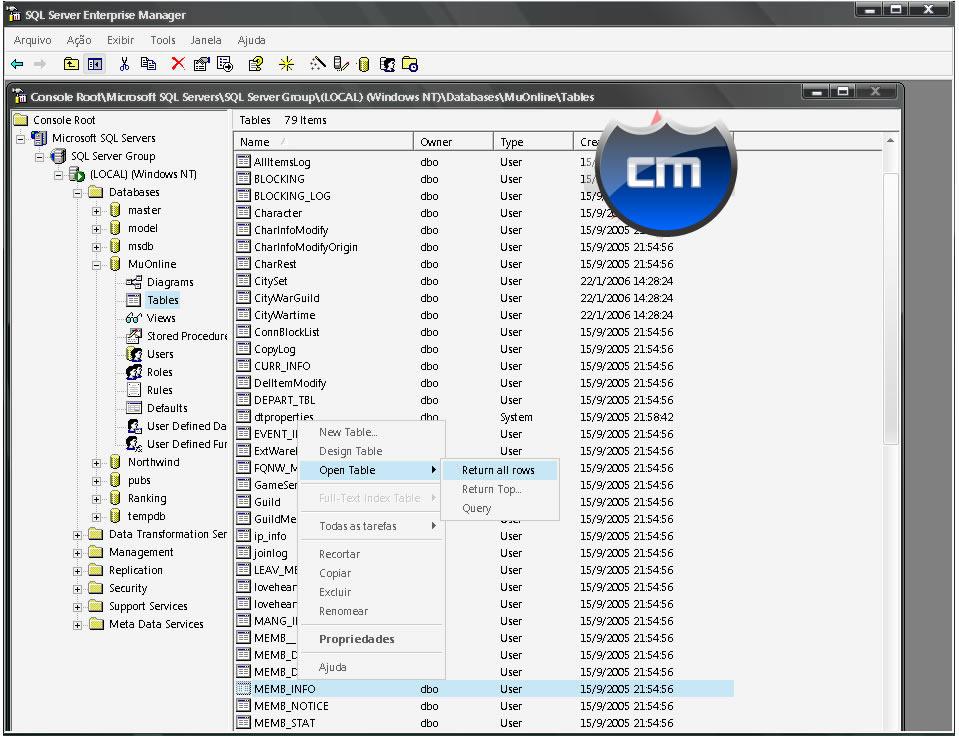Expand the Data Transformation Services node

[x=77, y=535]
